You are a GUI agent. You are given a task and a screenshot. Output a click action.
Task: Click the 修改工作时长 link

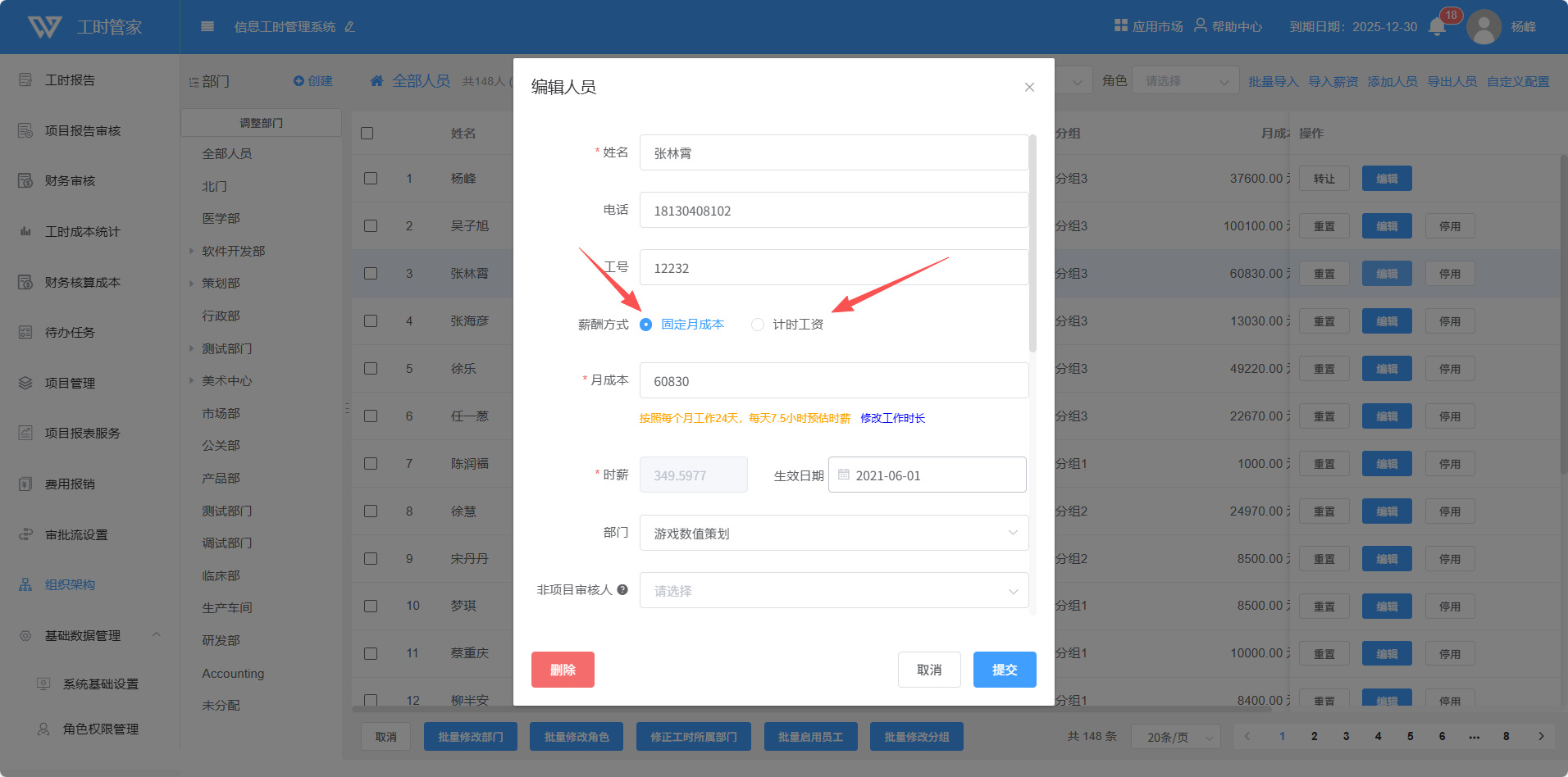(892, 418)
